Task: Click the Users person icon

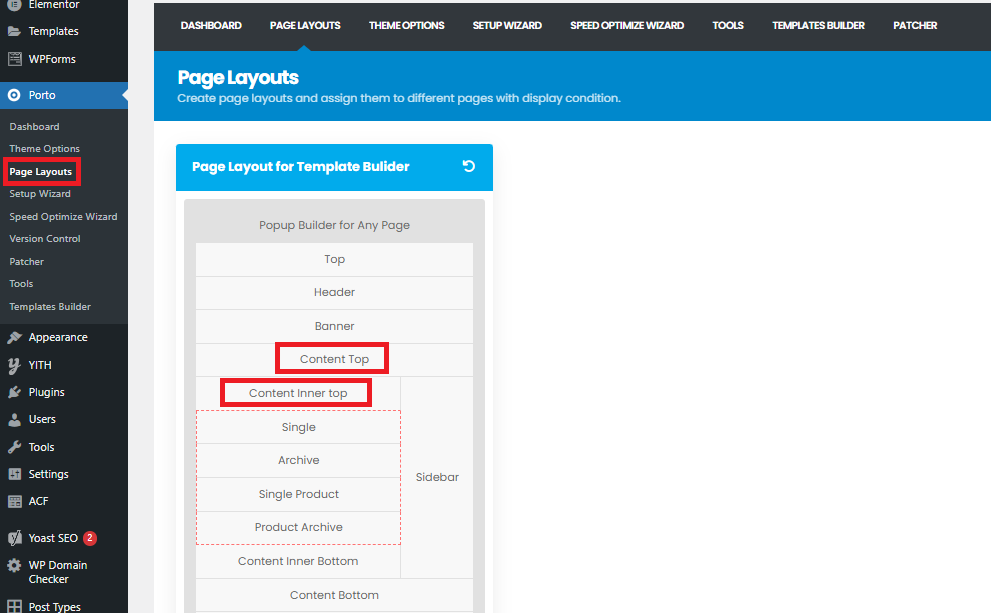Action: point(14,420)
